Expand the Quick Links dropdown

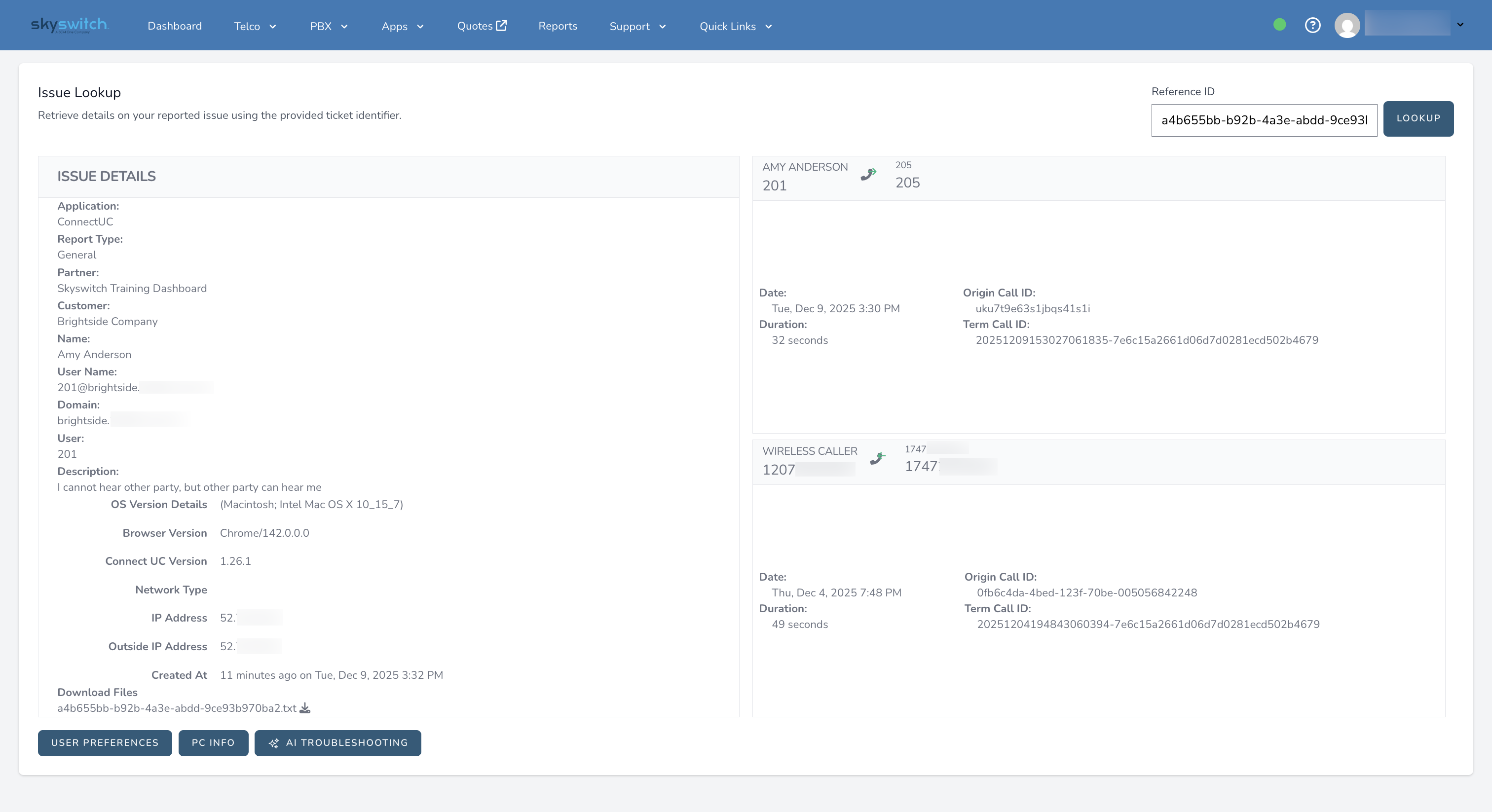tap(736, 26)
